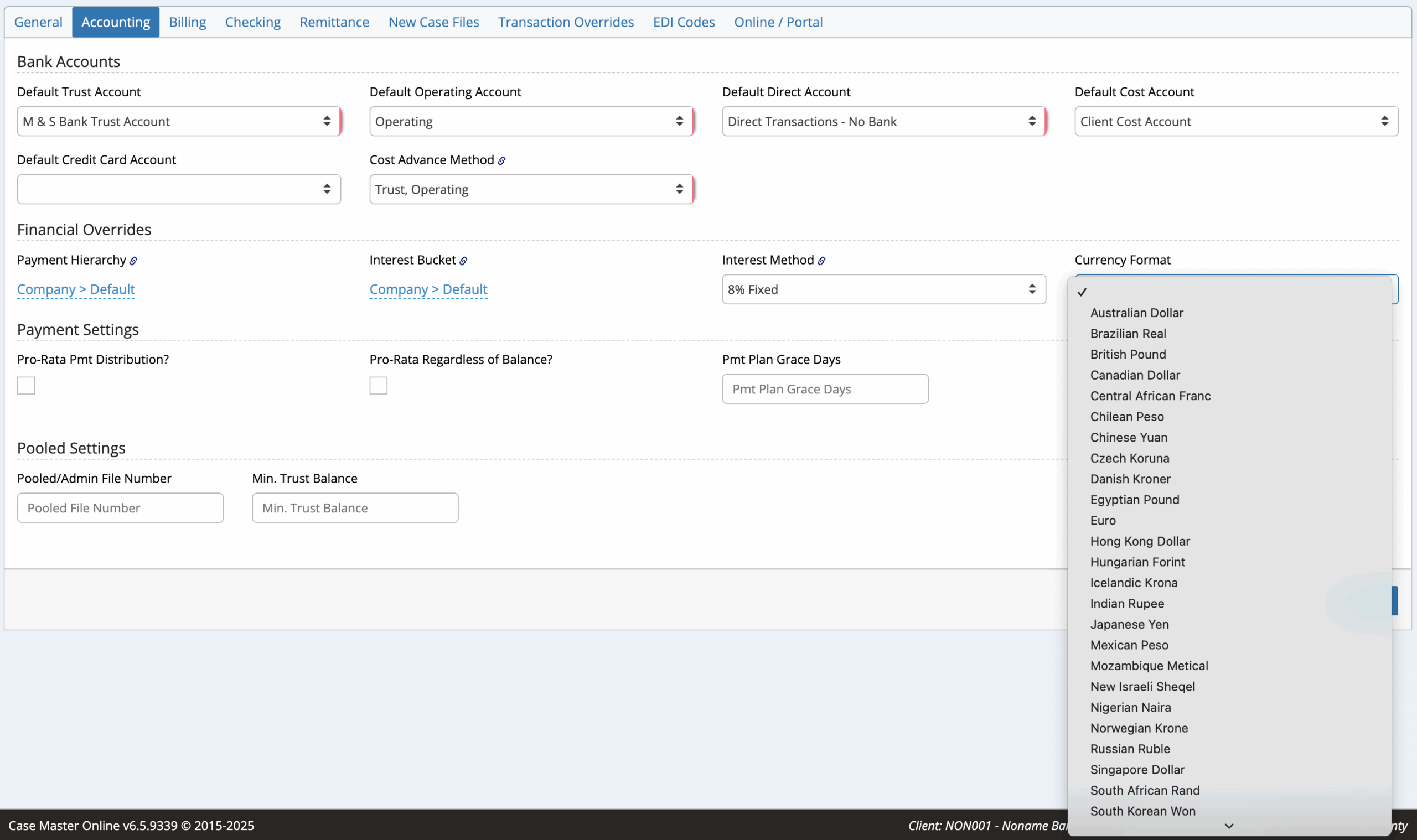Click the Interest Method chain icon
Image resolution: width=1417 pixels, height=840 pixels.
822,261
